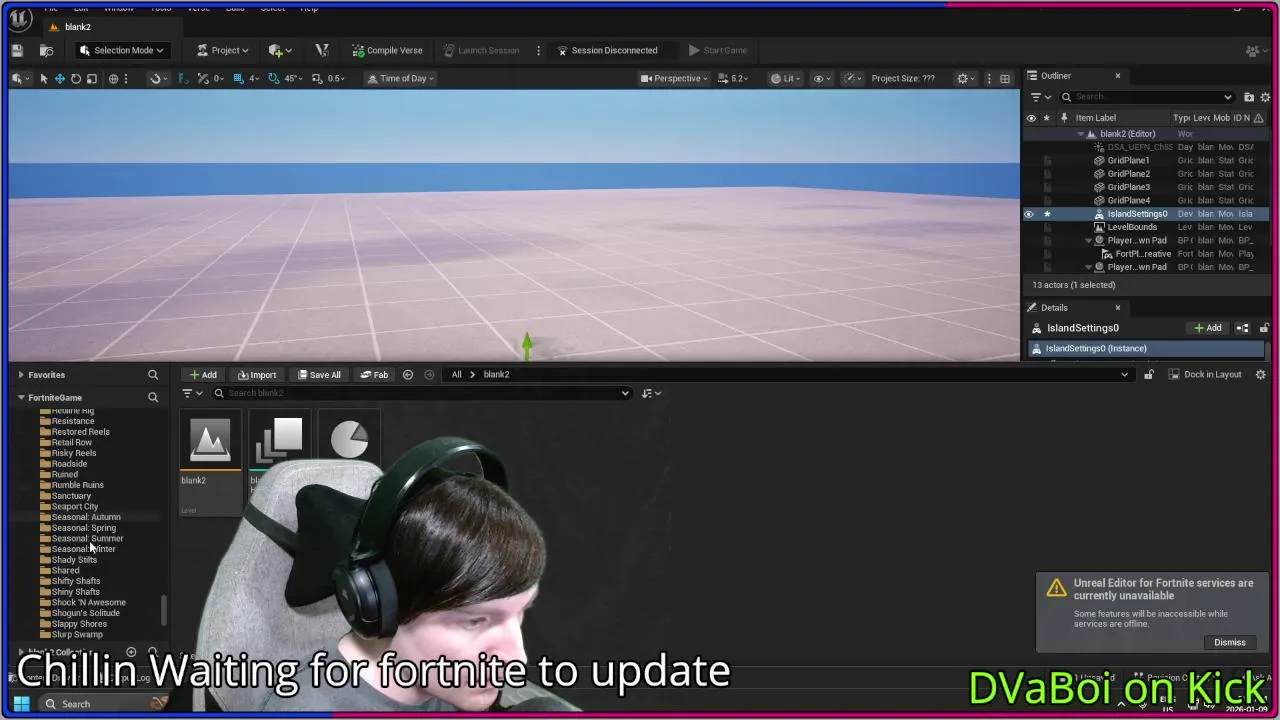1280x720 pixels.
Task: Click the Add button in Details panel
Action: click(1208, 328)
